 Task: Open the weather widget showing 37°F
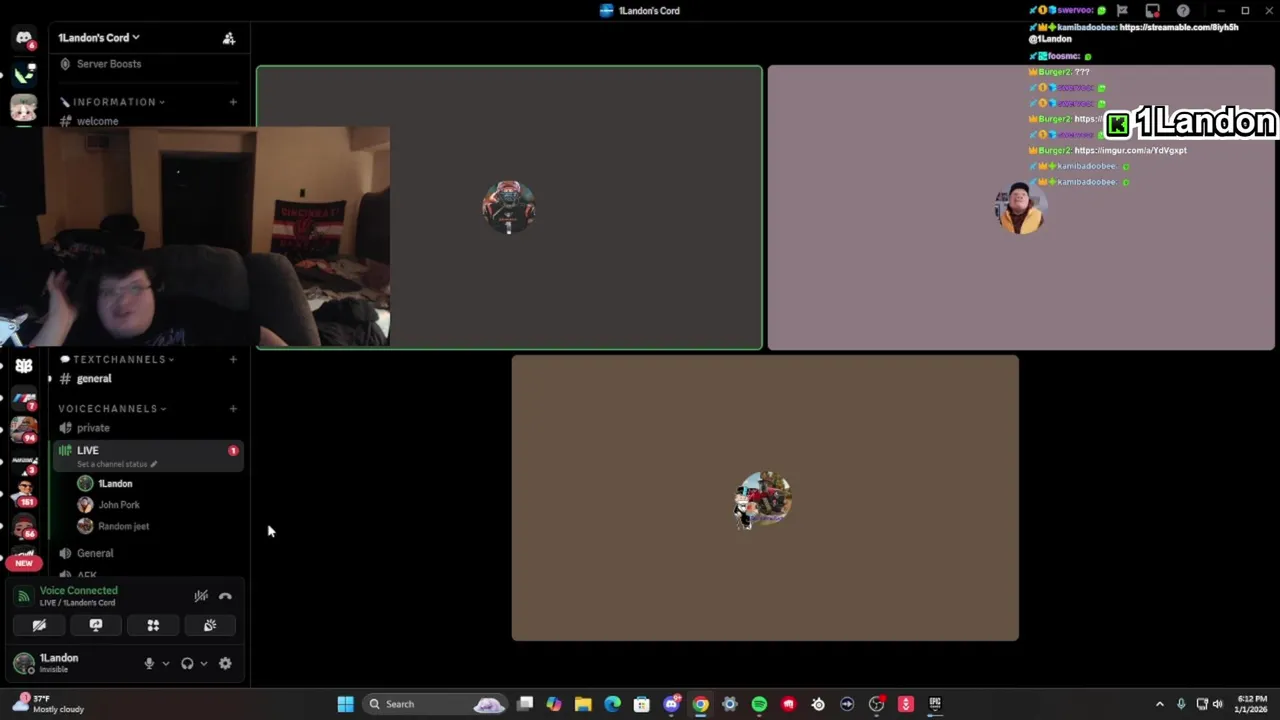click(x=48, y=704)
